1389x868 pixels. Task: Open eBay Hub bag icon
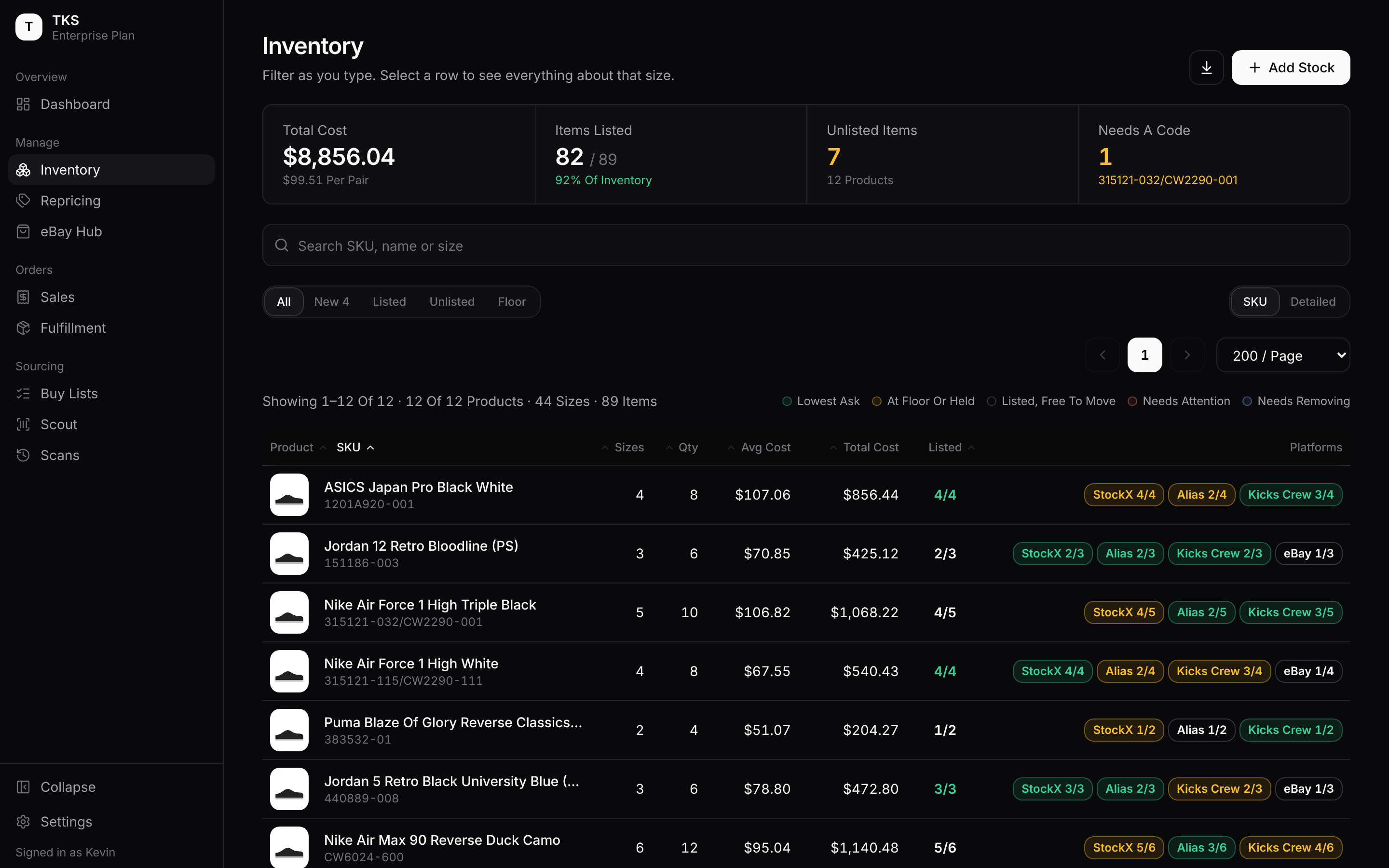(x=23, y=231)
